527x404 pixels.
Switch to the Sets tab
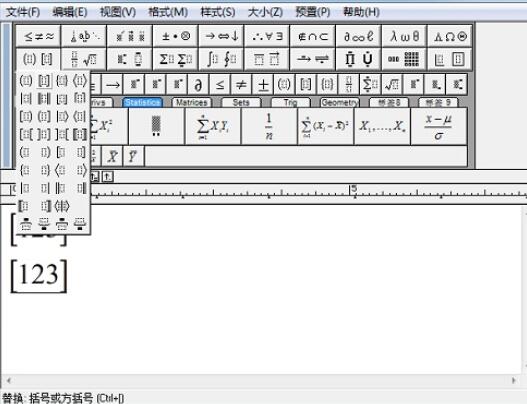[x=241, y=102]
